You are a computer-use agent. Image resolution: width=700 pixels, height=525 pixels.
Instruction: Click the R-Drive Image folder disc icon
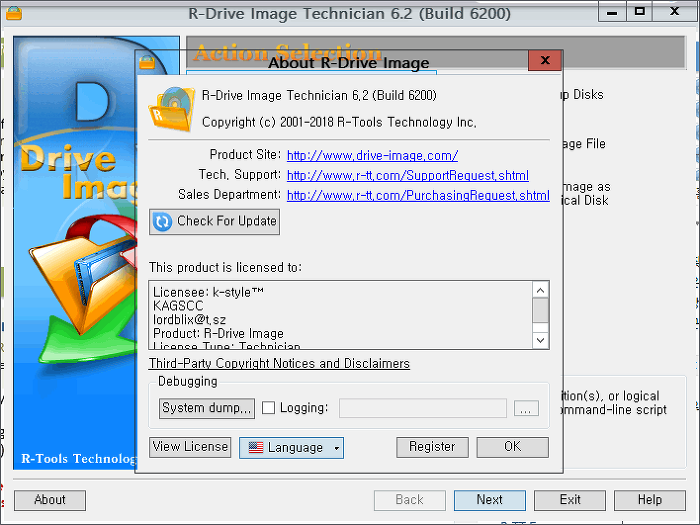[172, 109]
